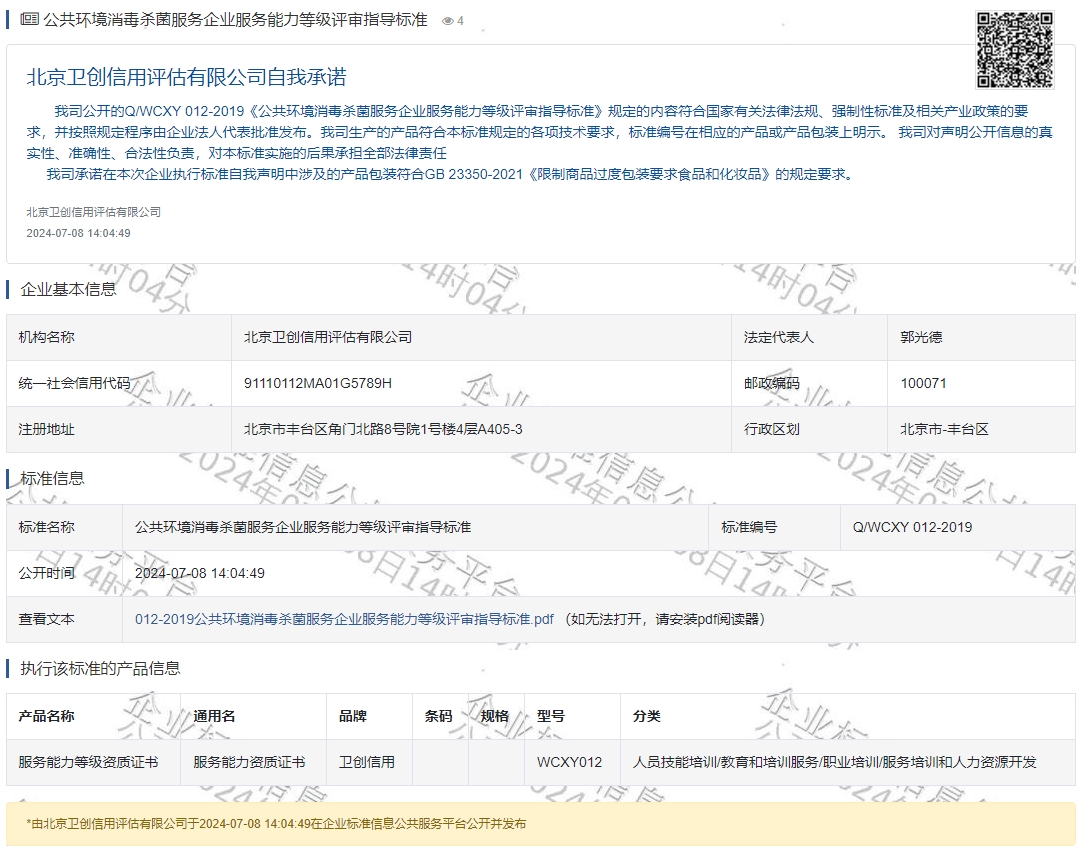1083x854 pixels.
Task: Click the common name 服务能力资质证书
Action: [x=249, y=762]
